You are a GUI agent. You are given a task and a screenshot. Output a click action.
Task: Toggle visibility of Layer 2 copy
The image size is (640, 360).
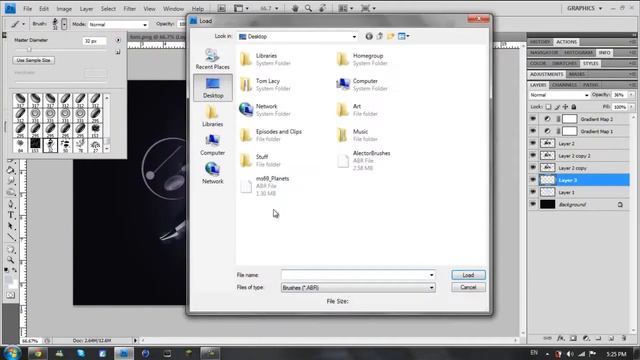coord(533,168)
